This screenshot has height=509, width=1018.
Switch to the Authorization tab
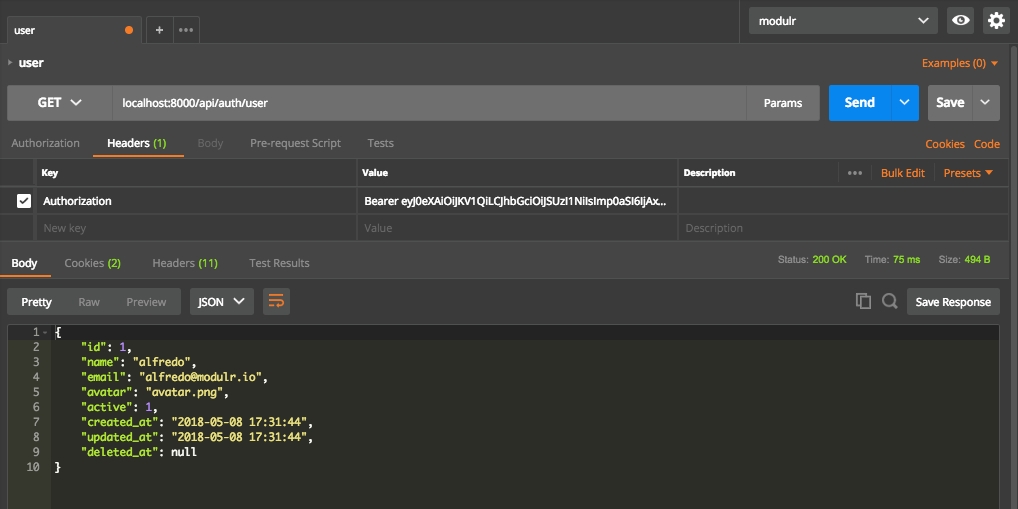[45, 143]
